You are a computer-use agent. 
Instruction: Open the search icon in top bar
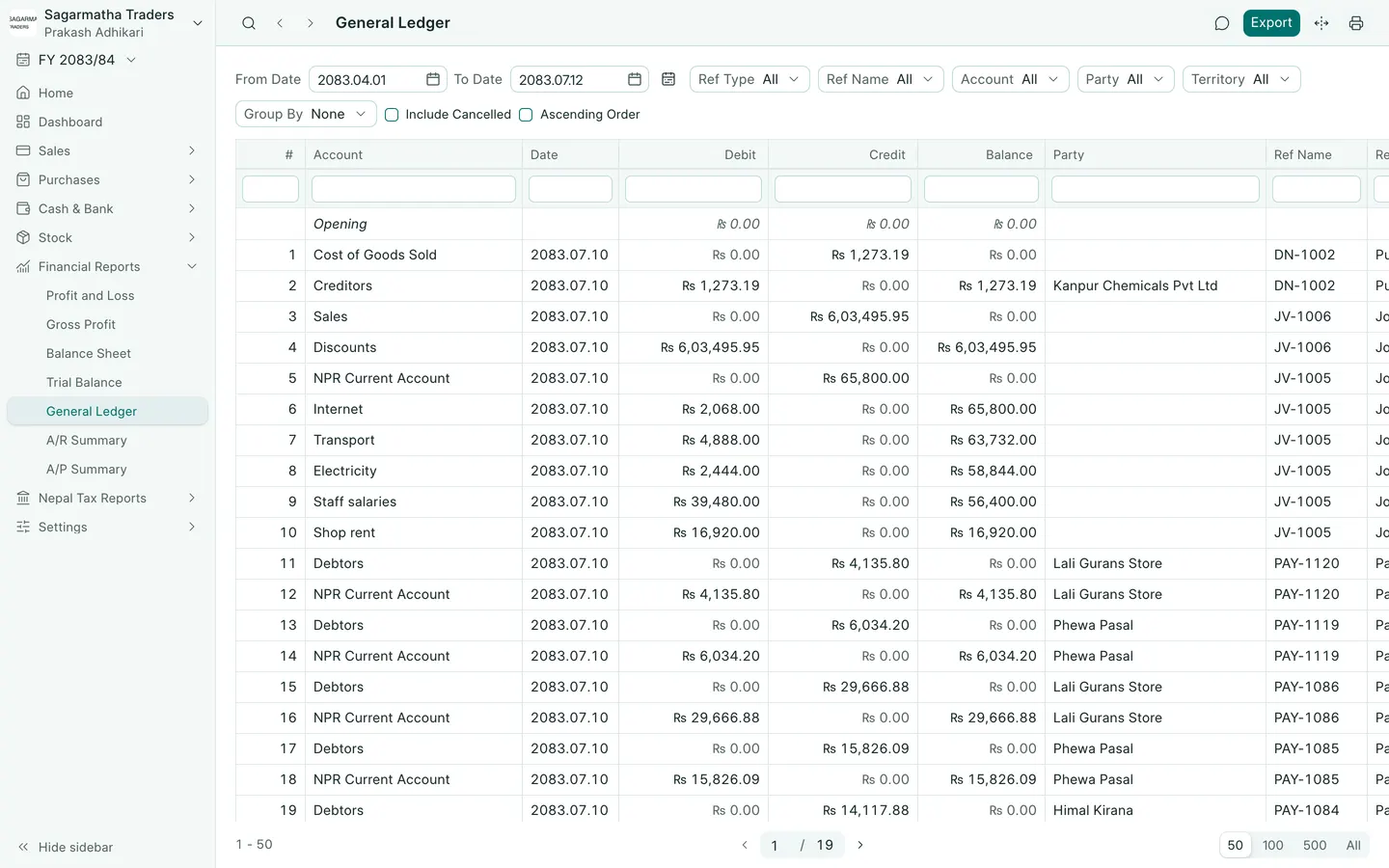click(249, 23)
